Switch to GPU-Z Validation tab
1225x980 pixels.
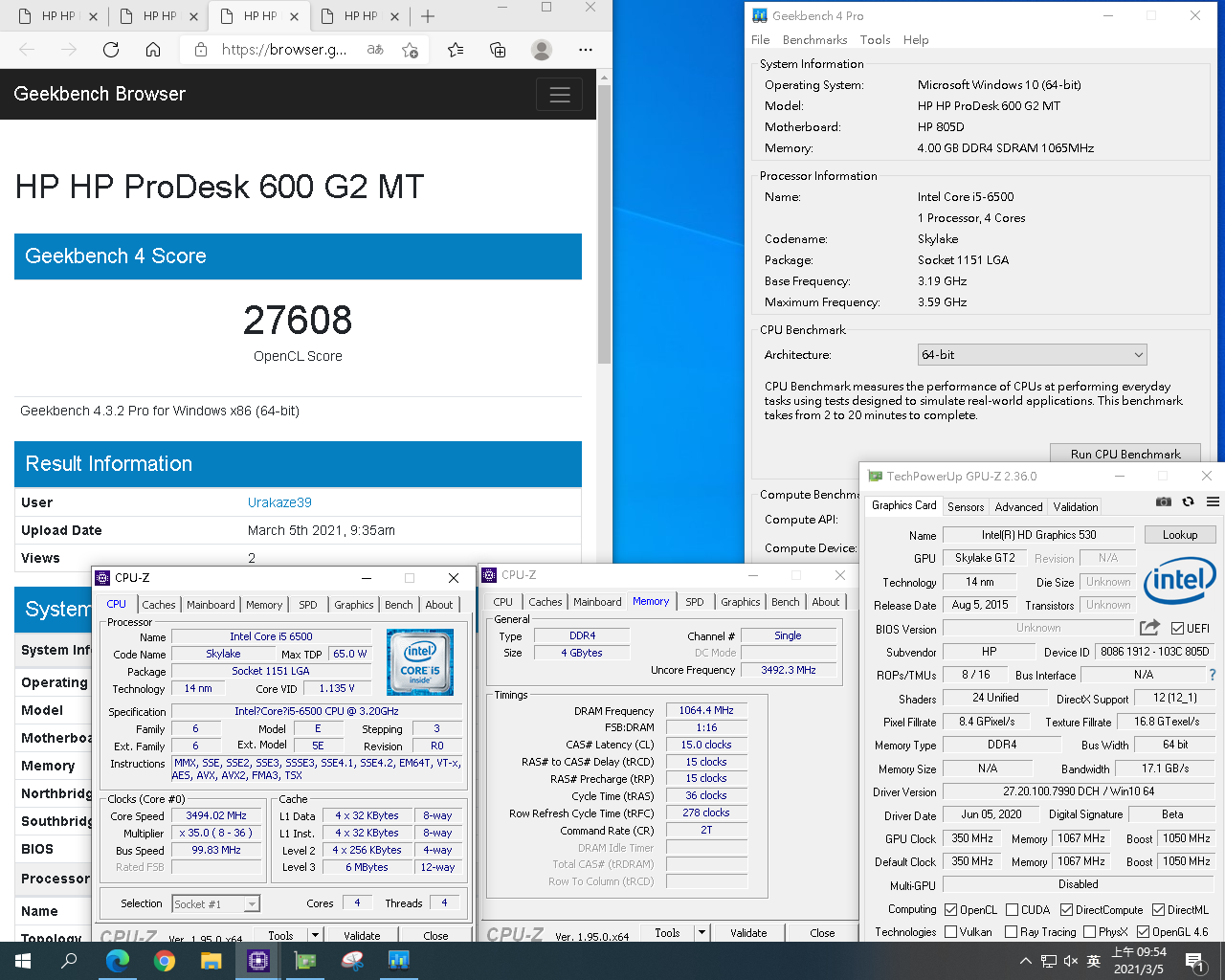click(x=1076, y=507)
